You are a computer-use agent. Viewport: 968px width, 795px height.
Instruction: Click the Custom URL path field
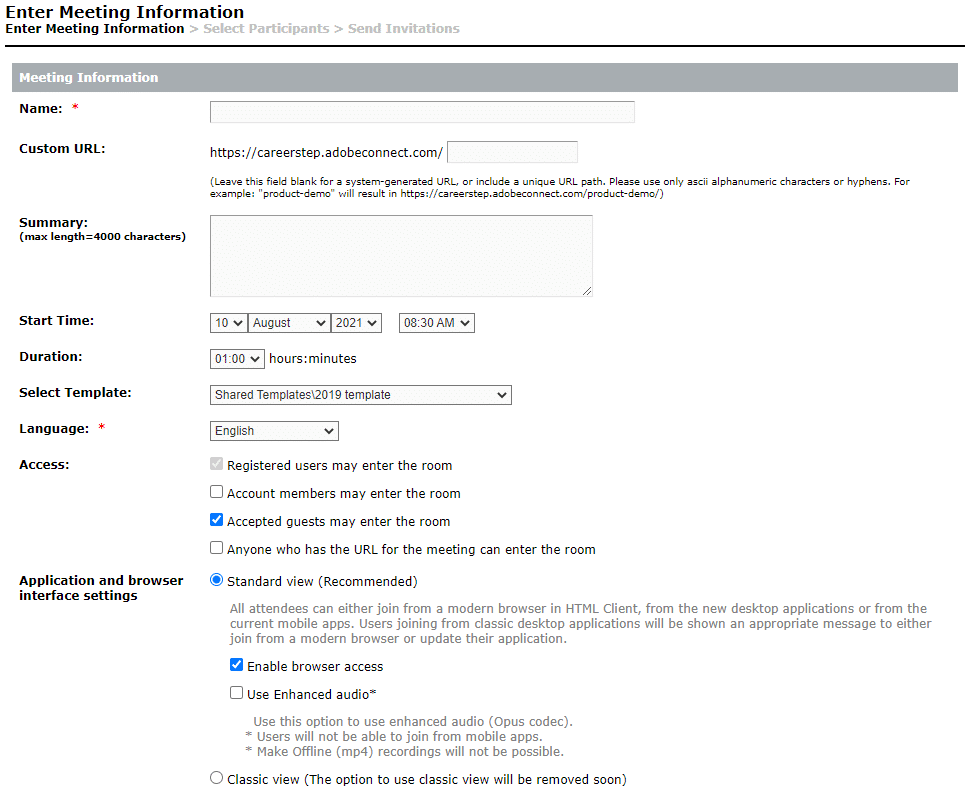[512, 152]
